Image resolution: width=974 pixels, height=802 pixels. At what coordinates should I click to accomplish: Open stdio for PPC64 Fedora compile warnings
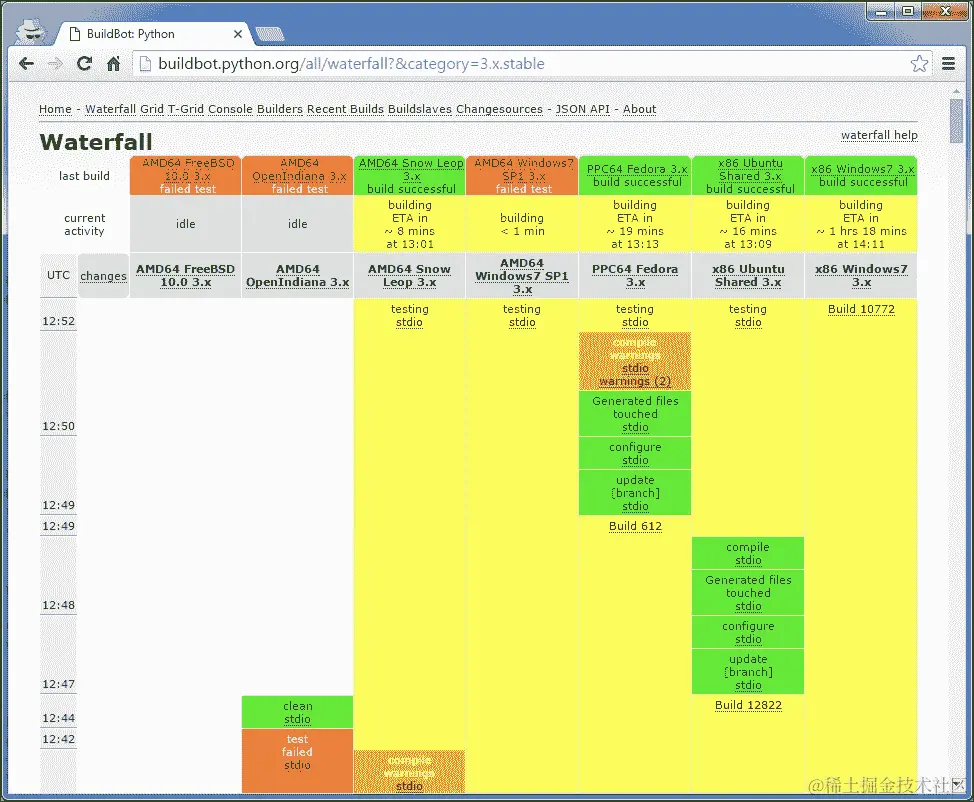click(635, 368)
